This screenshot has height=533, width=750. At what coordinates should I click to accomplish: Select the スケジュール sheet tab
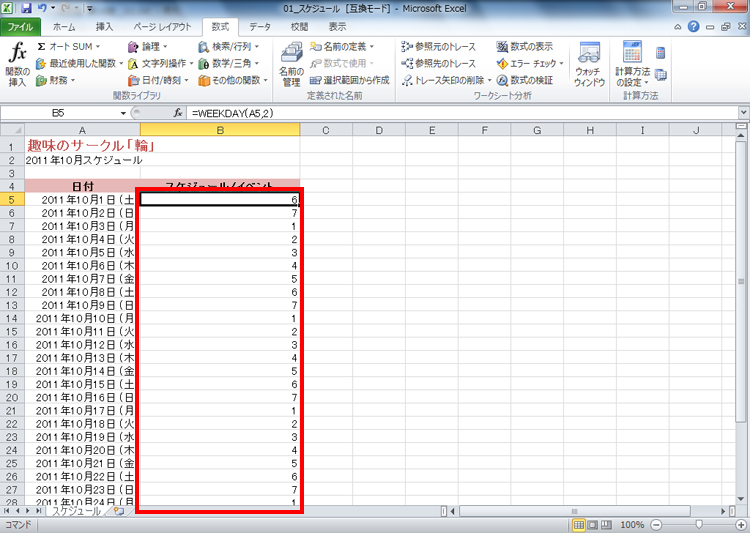(77, 511)
